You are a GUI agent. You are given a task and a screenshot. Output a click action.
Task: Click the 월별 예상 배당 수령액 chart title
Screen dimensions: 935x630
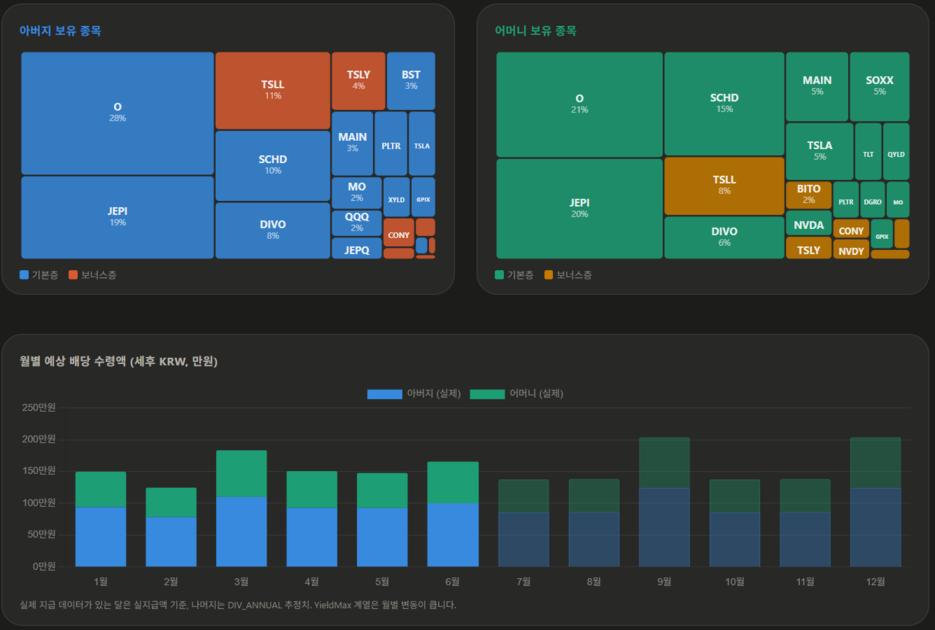119,361
